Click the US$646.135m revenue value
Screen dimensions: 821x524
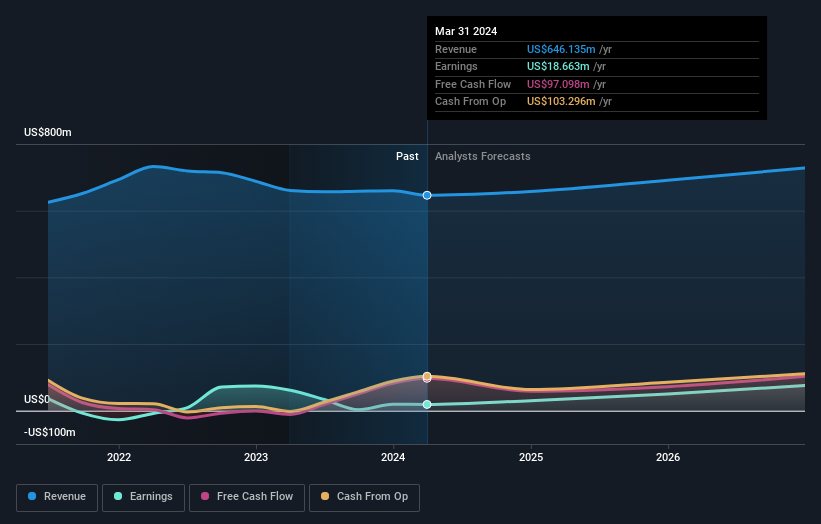[561, 49]
